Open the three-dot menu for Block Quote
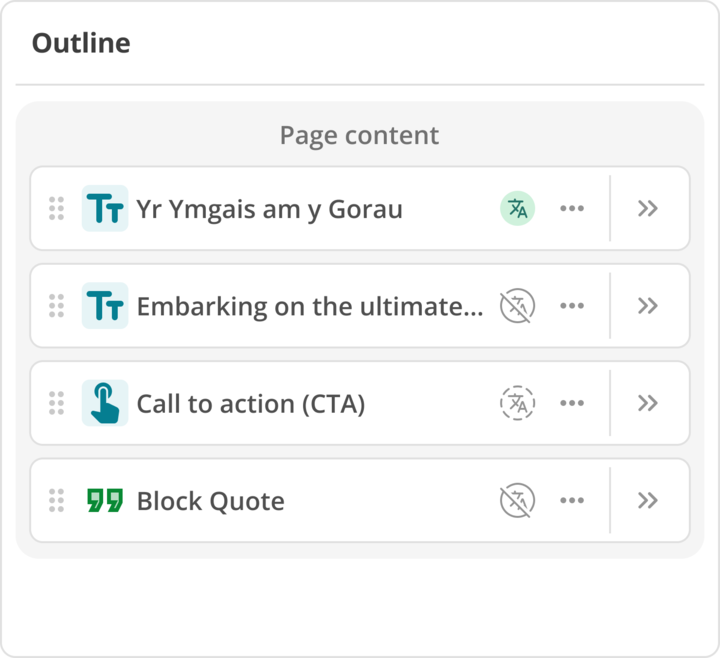The image size is (720, 658). pos(572,500)
